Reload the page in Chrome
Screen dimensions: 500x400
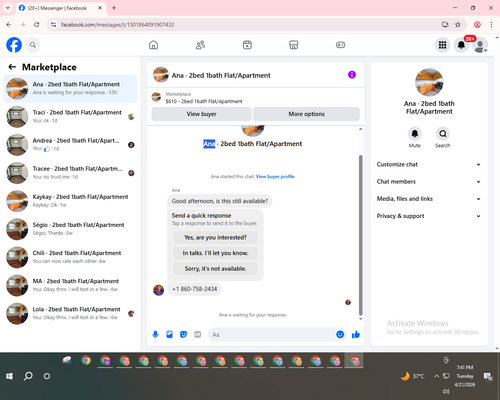[37, 25]
